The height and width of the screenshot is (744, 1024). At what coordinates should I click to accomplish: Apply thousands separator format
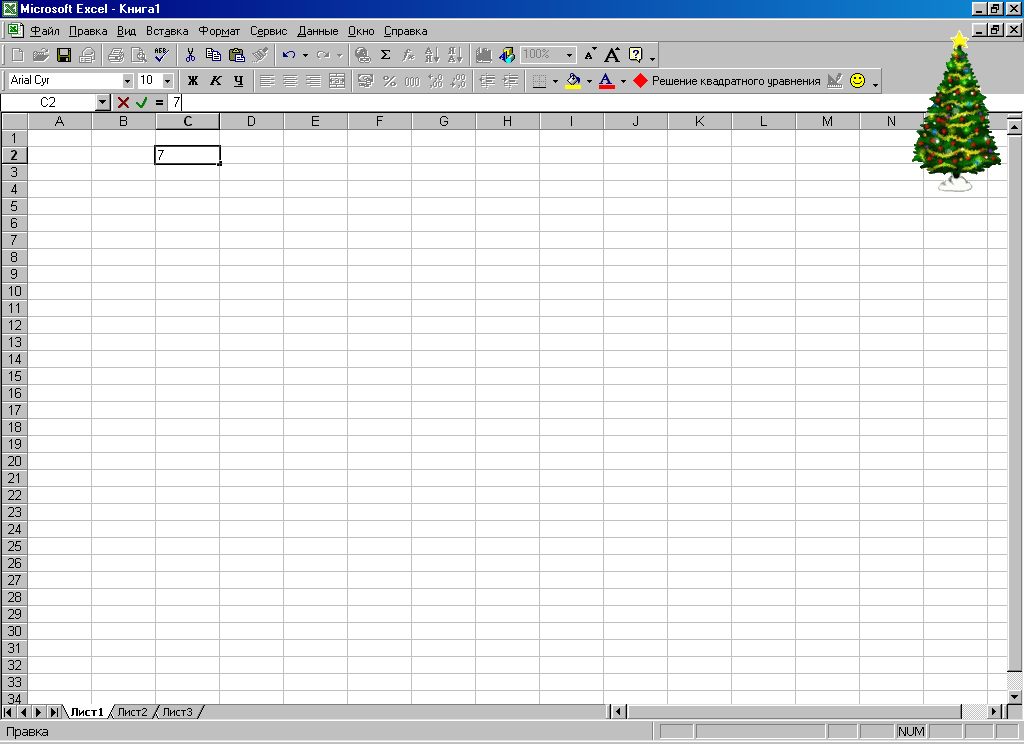coord(412,81)
